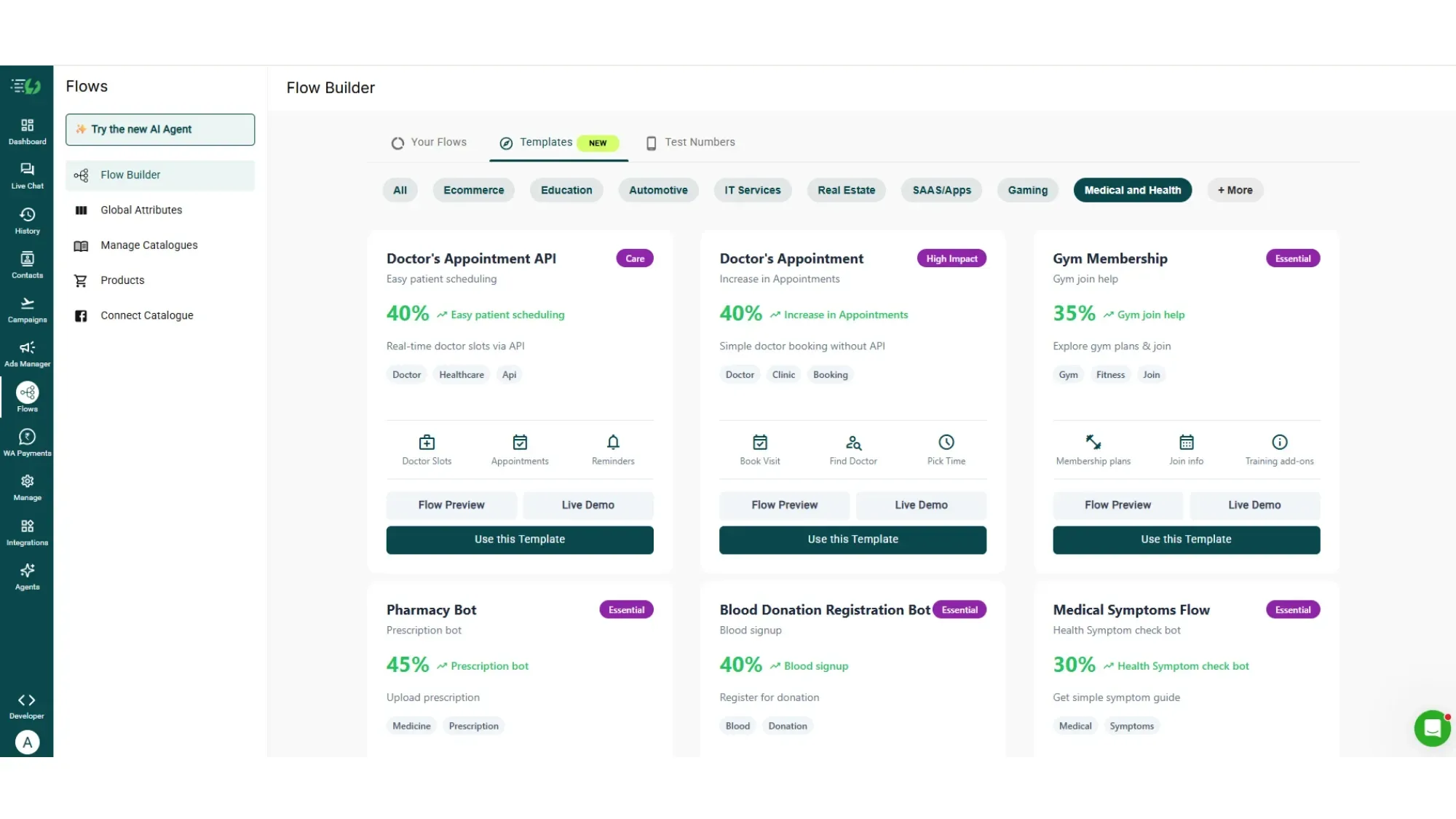Click the Prescription tag on Pharmacy Bot

pos(474,727)
